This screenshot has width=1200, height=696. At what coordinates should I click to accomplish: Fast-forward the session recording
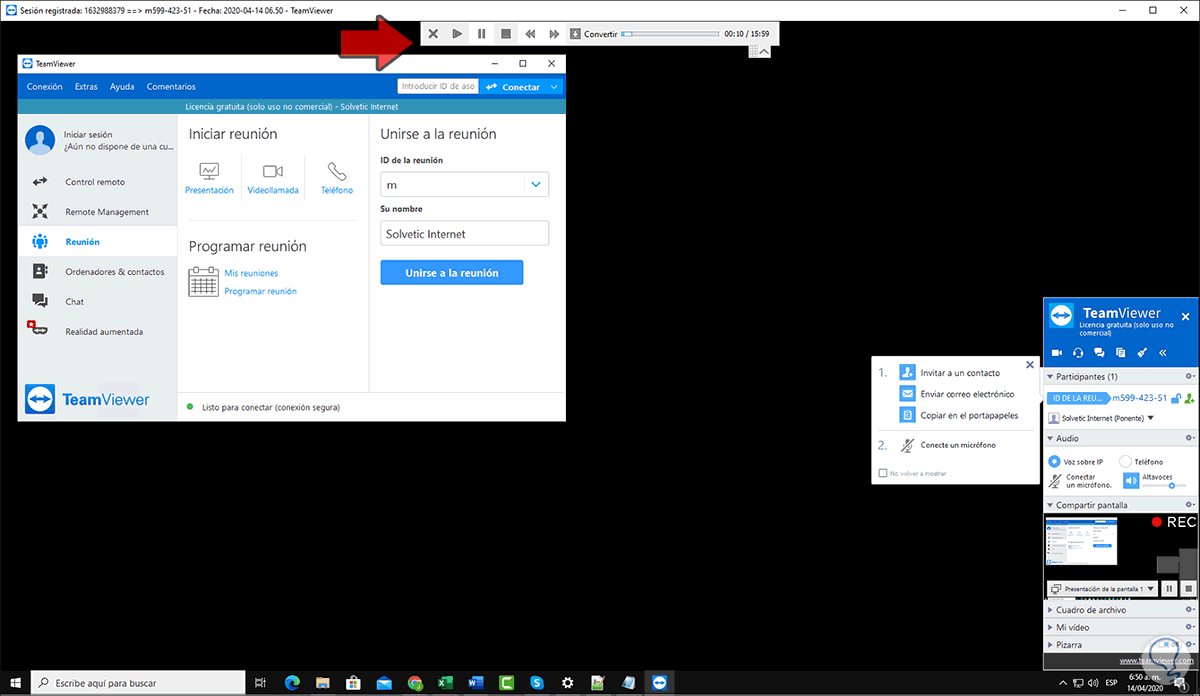(554, 34)
